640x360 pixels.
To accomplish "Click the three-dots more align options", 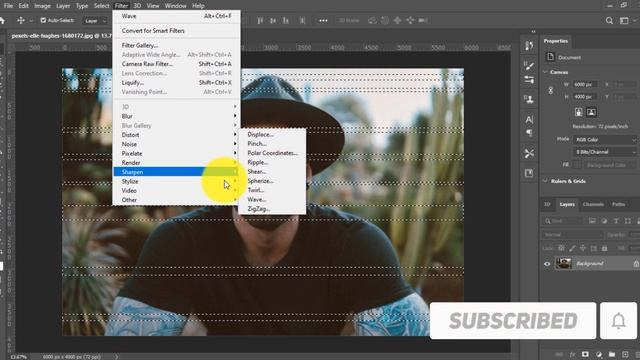I will [x=323, y=20].
